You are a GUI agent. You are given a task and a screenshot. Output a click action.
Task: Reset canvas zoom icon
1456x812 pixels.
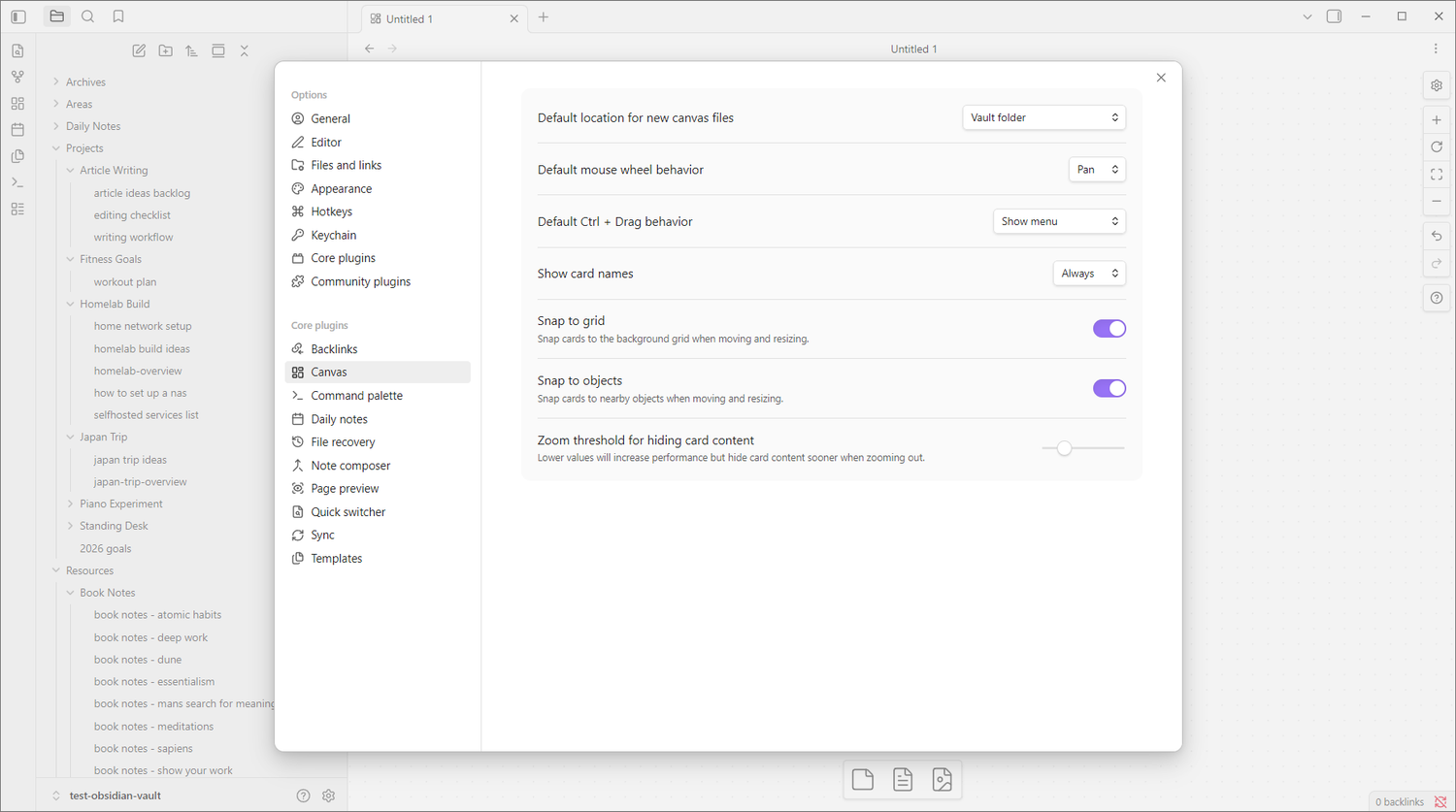(1437, 146)
